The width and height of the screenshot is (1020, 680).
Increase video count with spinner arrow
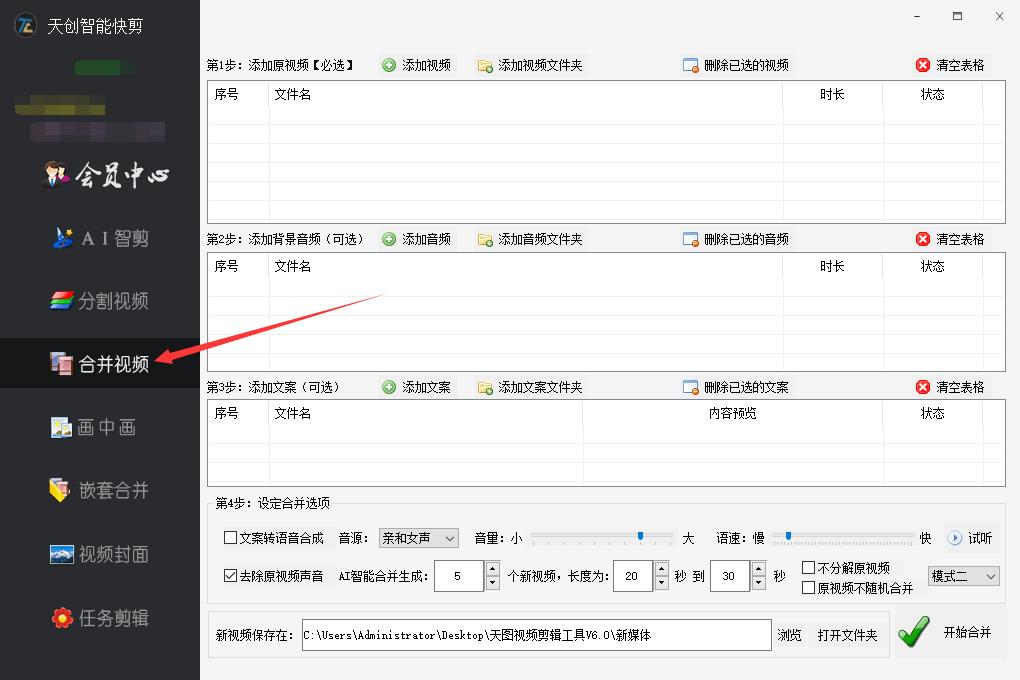click(490, 570)
